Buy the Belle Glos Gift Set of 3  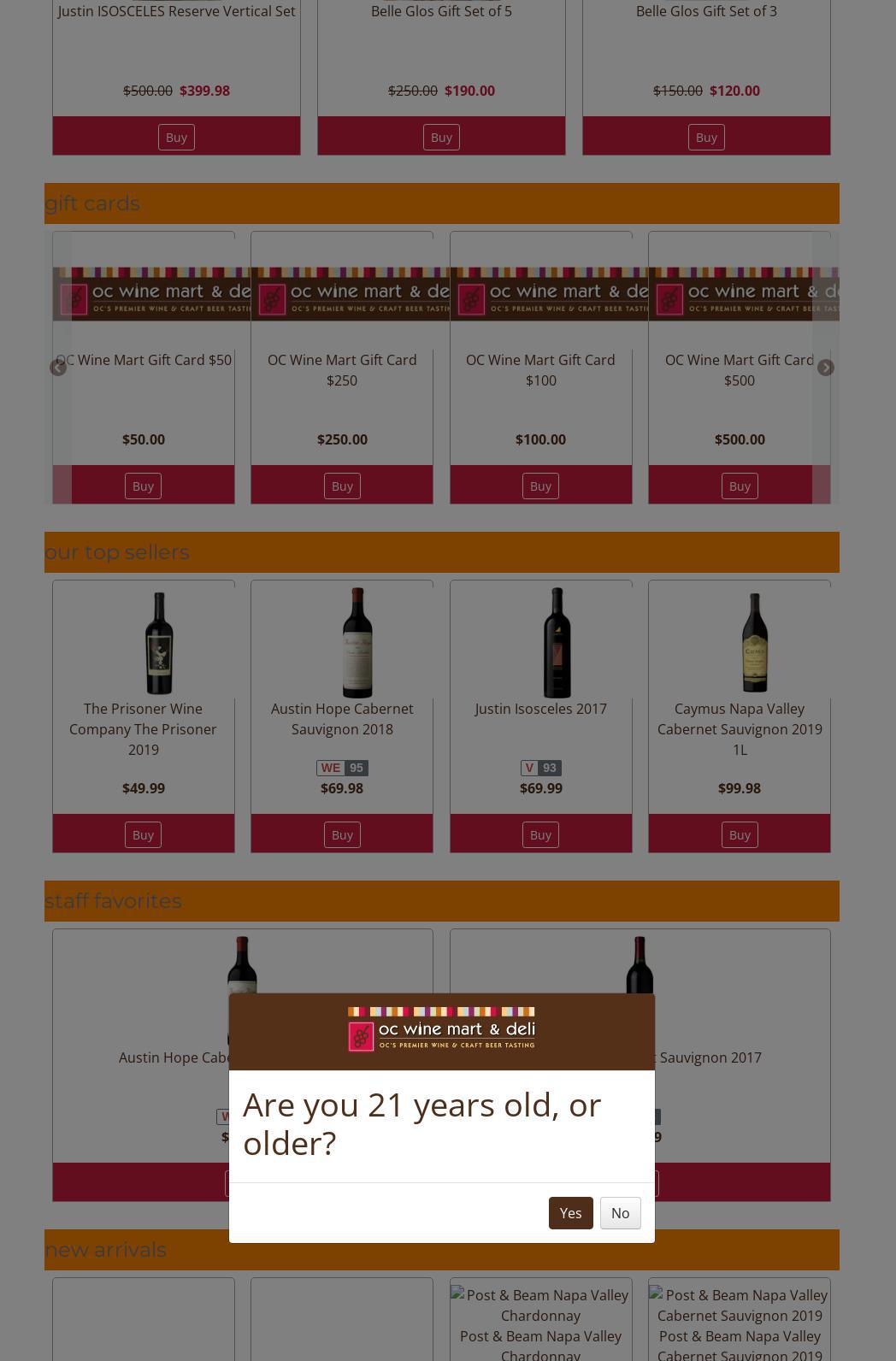[706, 137]
